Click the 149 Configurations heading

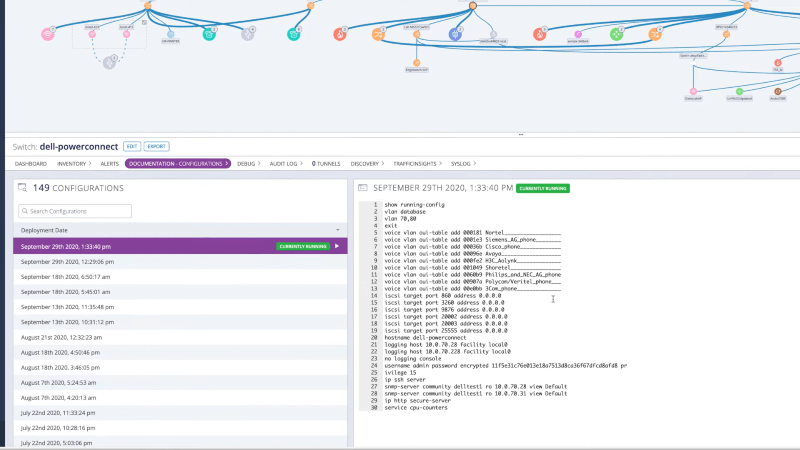(78, 188)
